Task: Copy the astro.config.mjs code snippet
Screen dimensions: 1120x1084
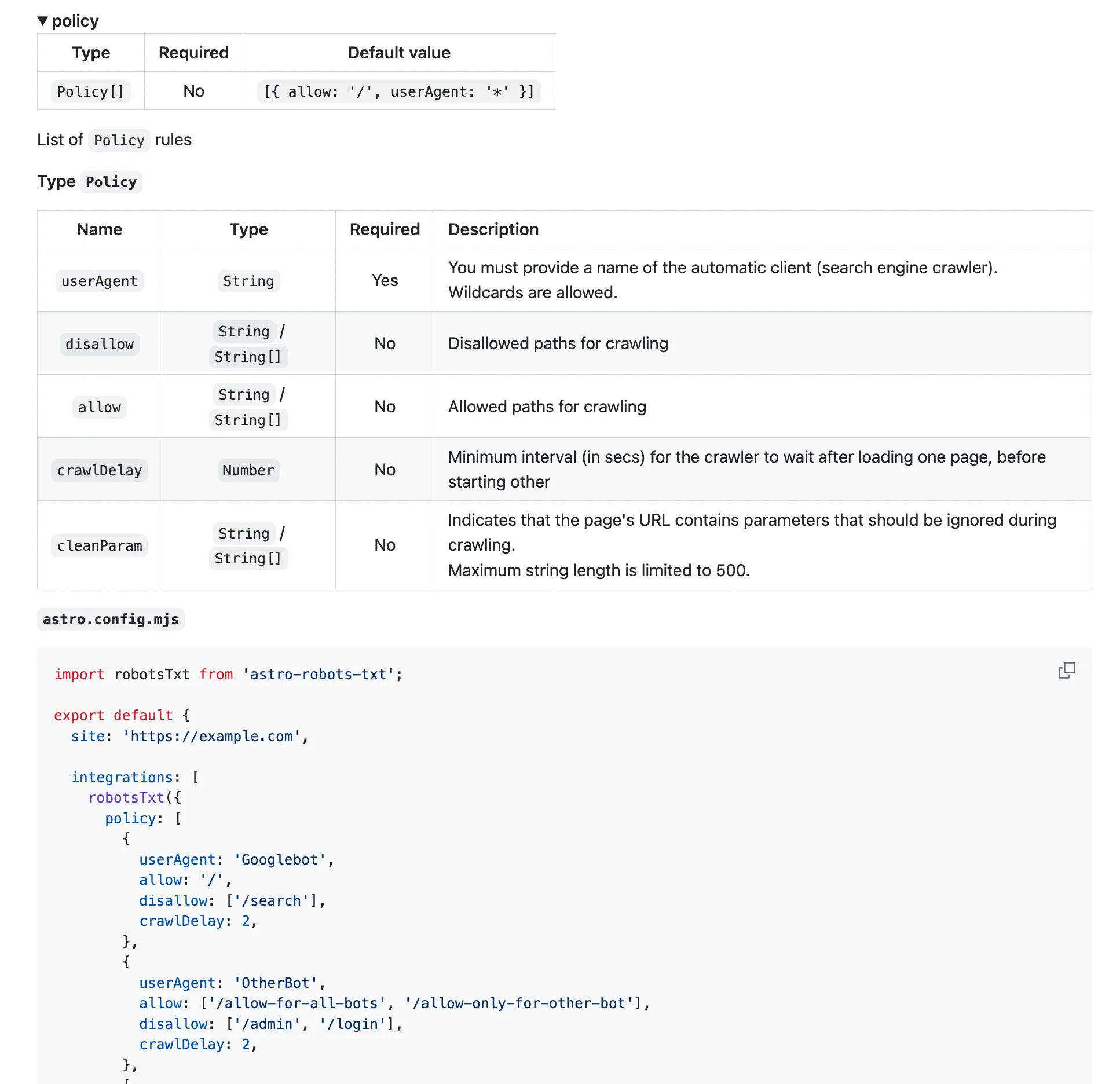Action: (x=1066, y=671)
